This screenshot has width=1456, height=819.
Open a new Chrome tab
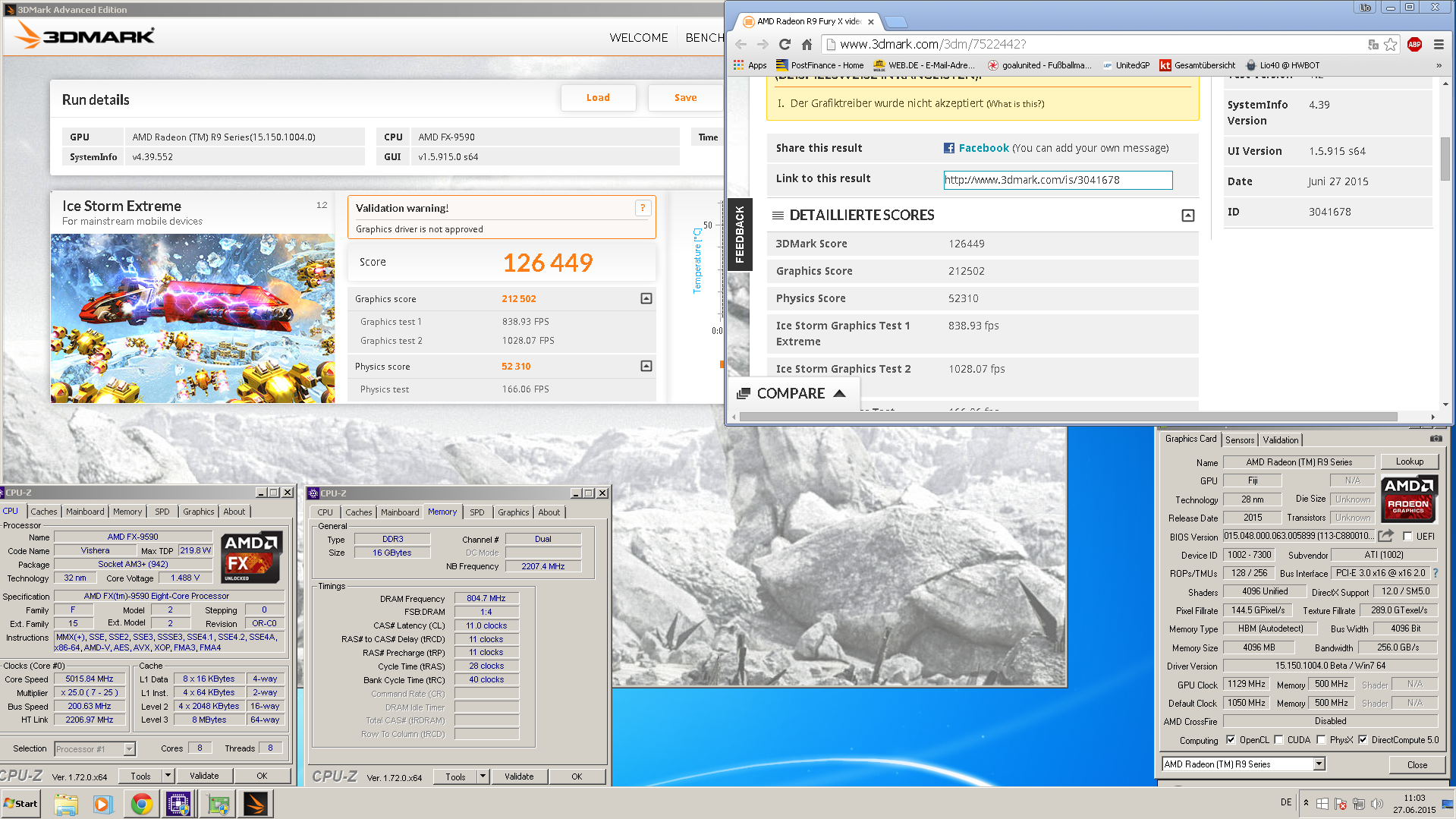coord(895,22)
